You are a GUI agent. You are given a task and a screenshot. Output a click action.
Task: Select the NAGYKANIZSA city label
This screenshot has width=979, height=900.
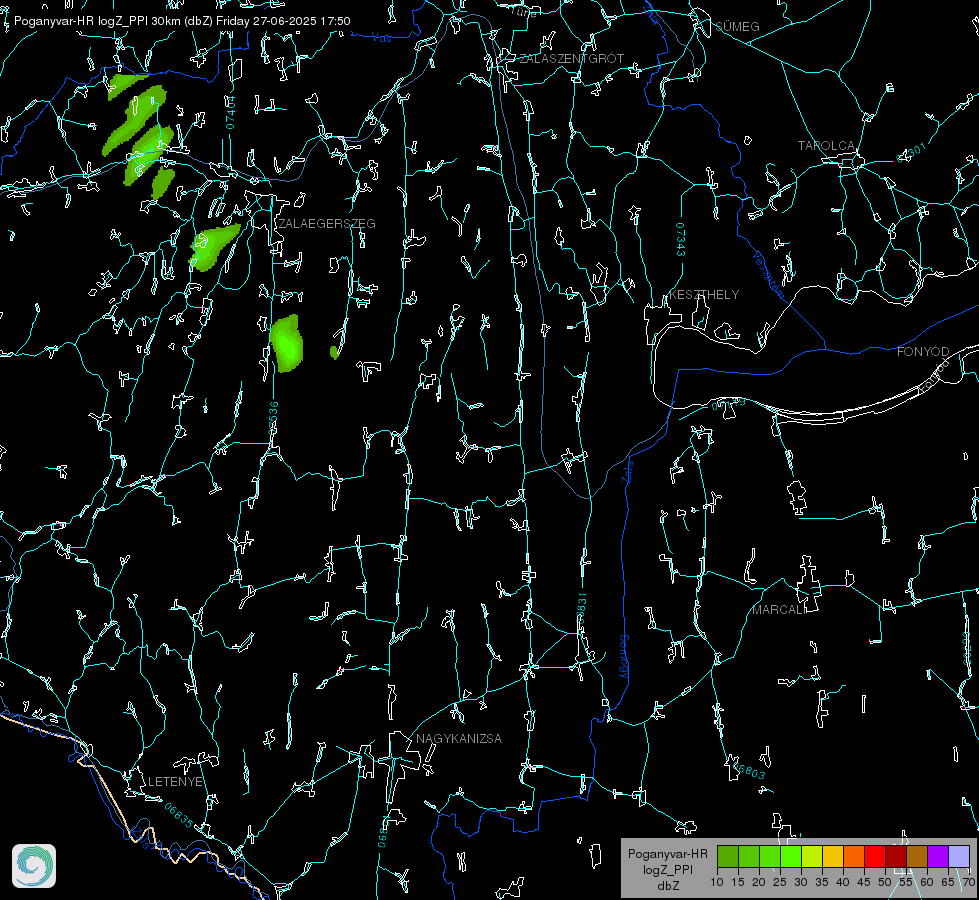459,739
